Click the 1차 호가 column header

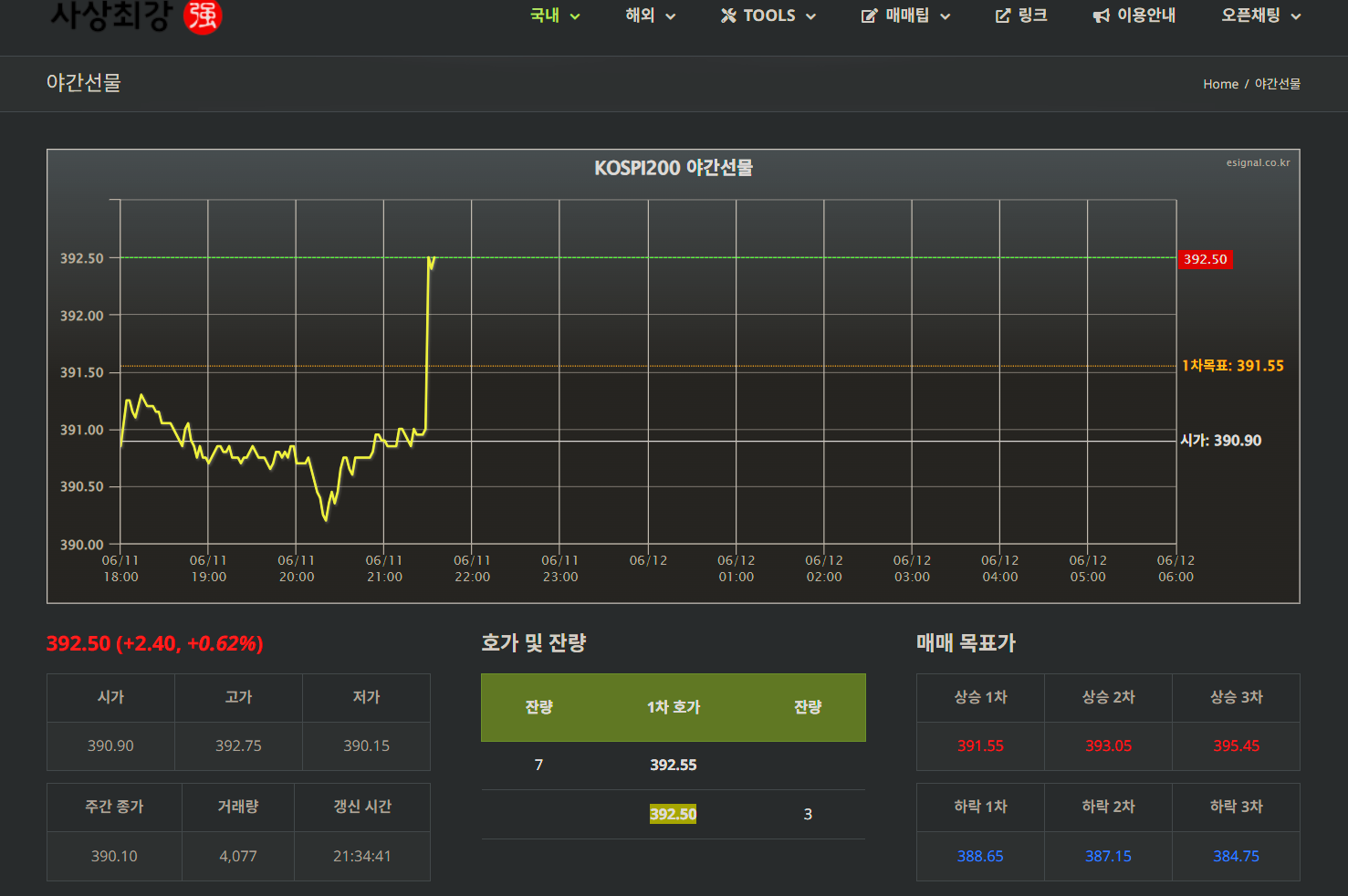[x=673, y=707]
